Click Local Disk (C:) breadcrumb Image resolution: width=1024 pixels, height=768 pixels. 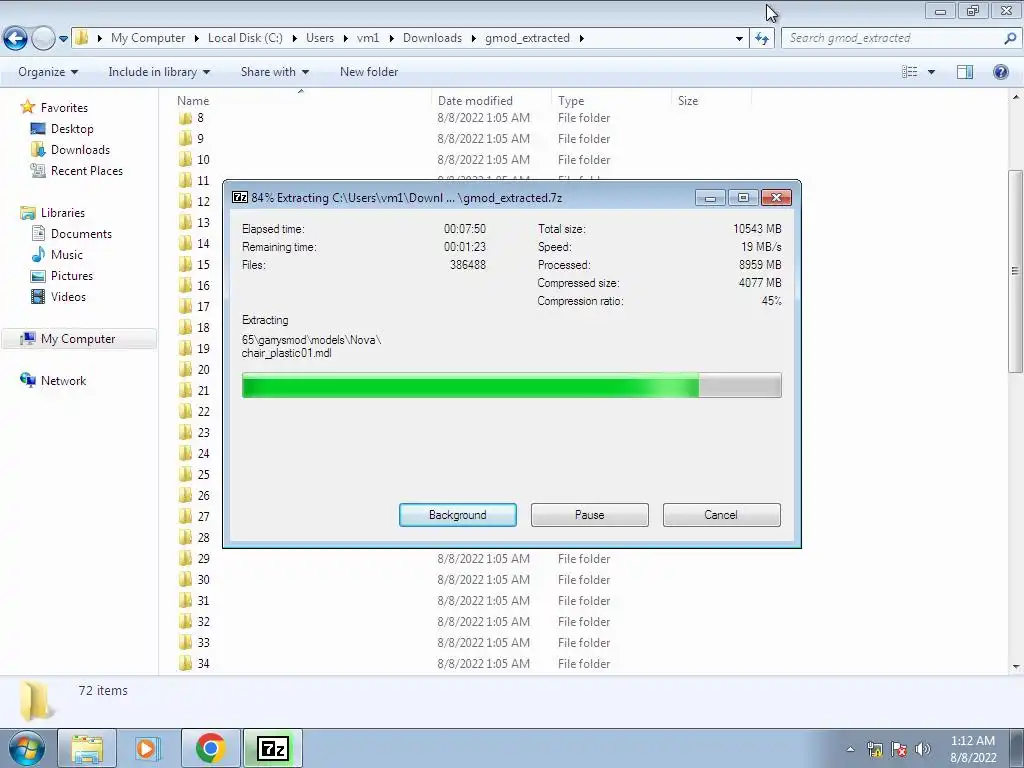click(245, 38)
